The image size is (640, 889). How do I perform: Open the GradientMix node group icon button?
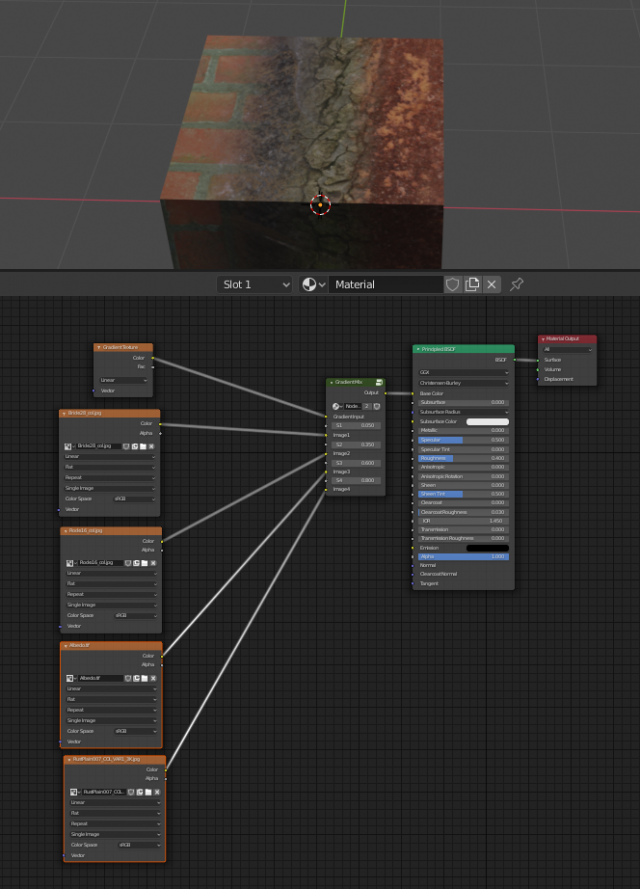pyautogui.click(x=379, y=383)
